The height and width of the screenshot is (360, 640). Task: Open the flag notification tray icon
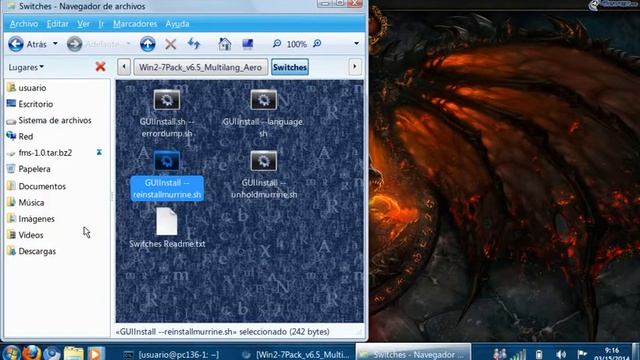point(582,354)
